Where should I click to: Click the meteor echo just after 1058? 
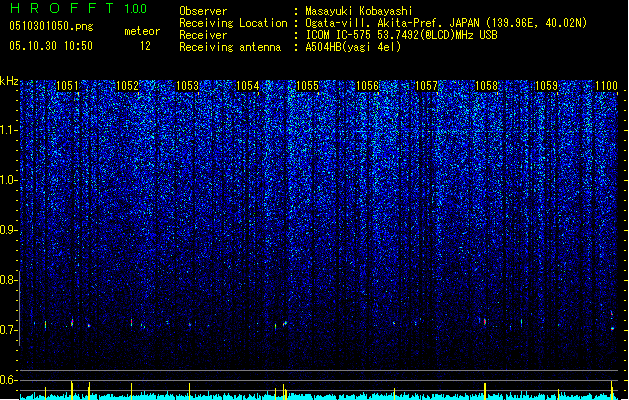[x=485, y=321]
